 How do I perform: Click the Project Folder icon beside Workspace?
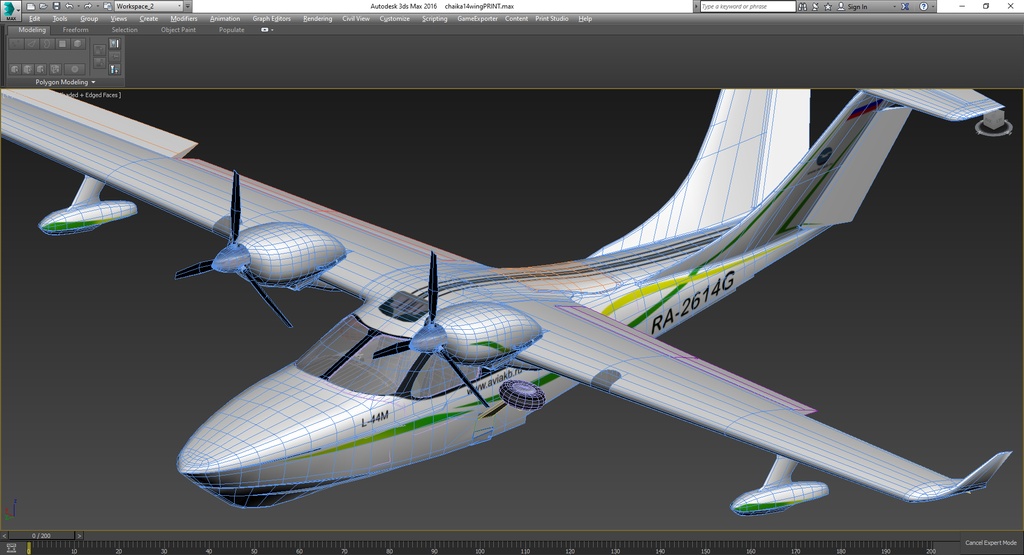coord(108,7)
